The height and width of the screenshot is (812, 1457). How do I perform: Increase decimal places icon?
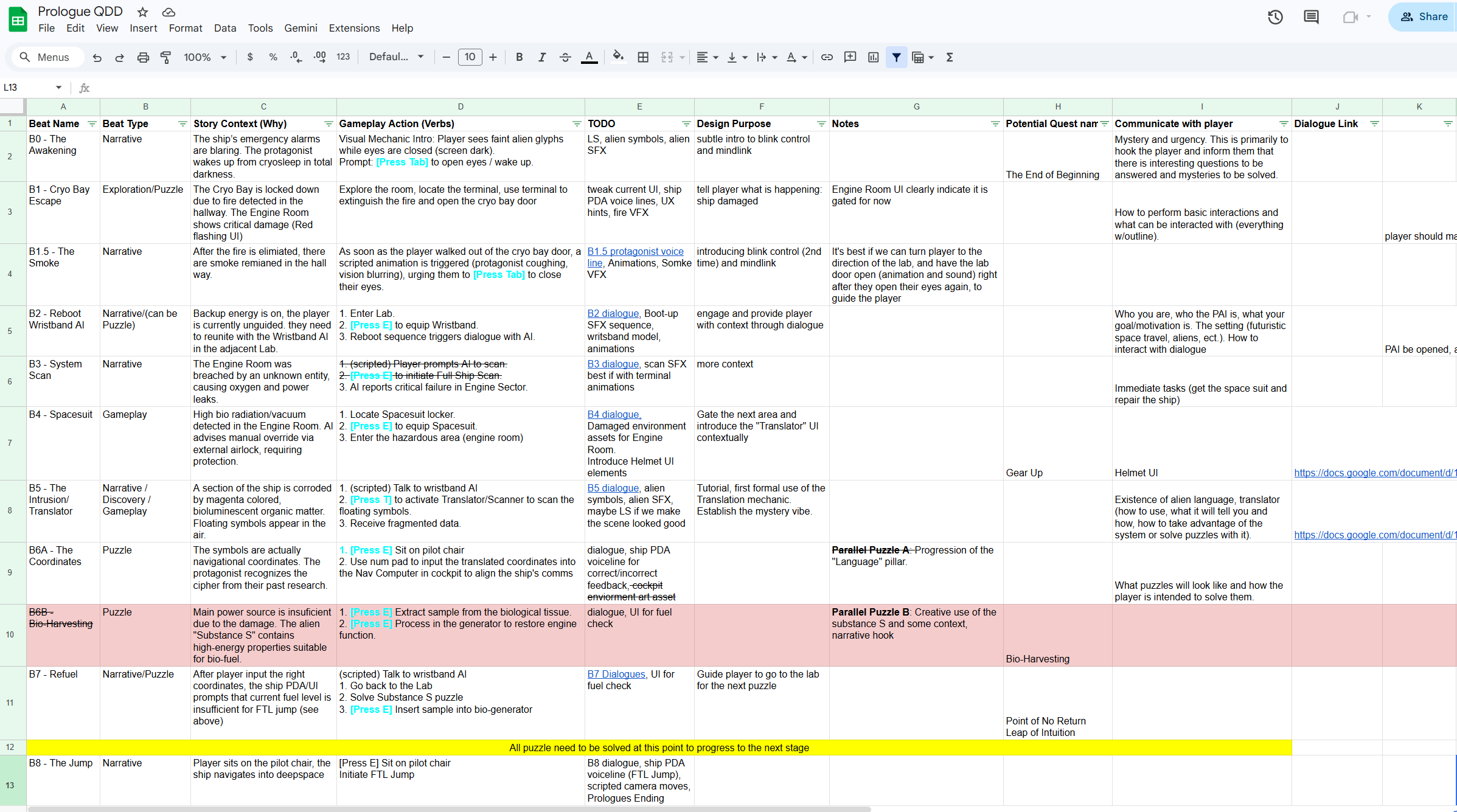(x=320, y=57)
